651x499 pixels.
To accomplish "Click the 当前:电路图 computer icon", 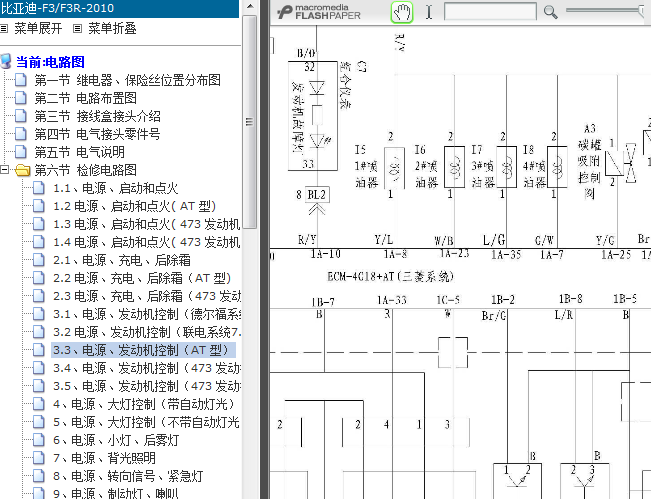I will tap(6, 61).
